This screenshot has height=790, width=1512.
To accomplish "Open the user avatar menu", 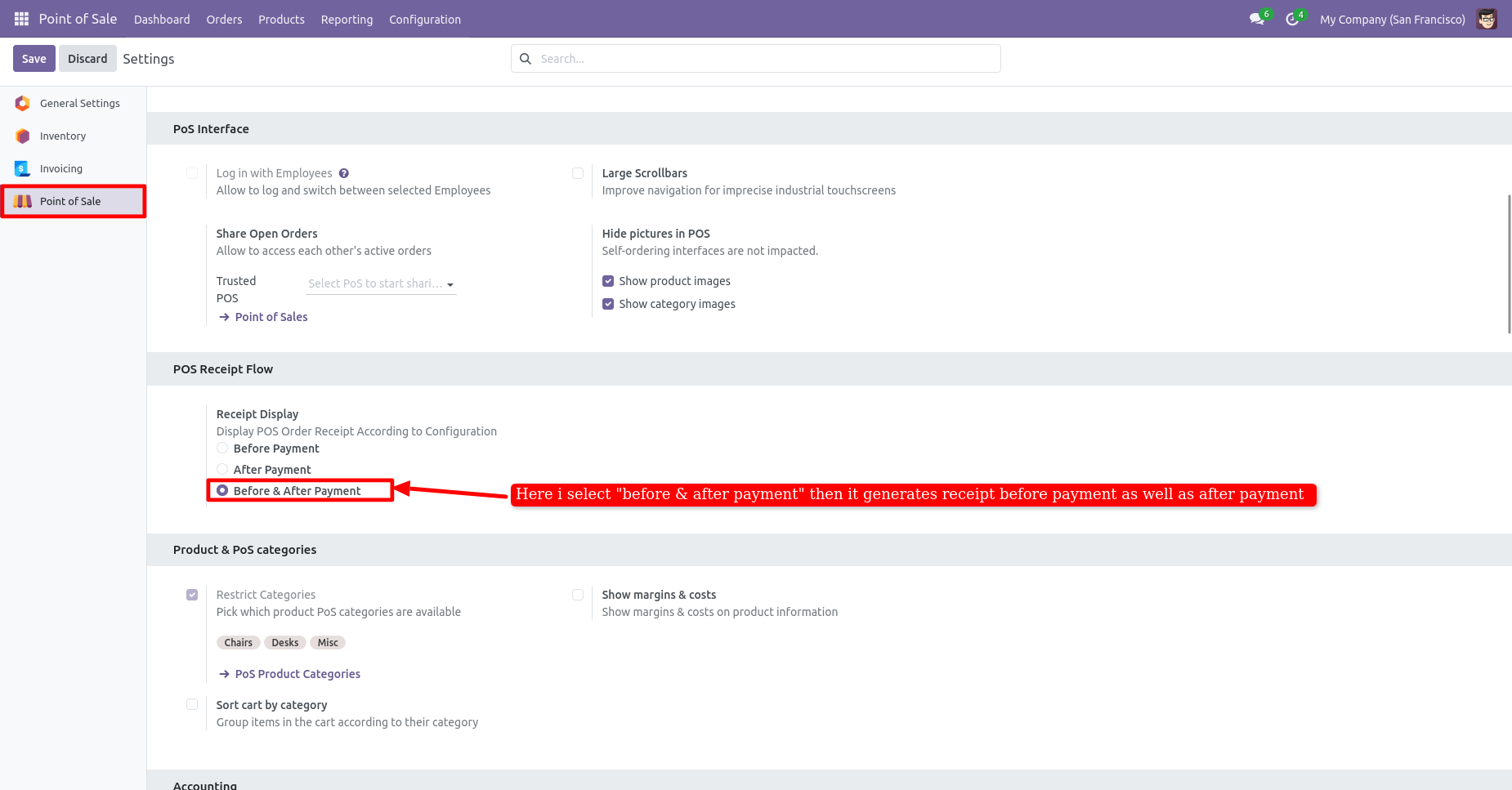I will [1487, 19].
